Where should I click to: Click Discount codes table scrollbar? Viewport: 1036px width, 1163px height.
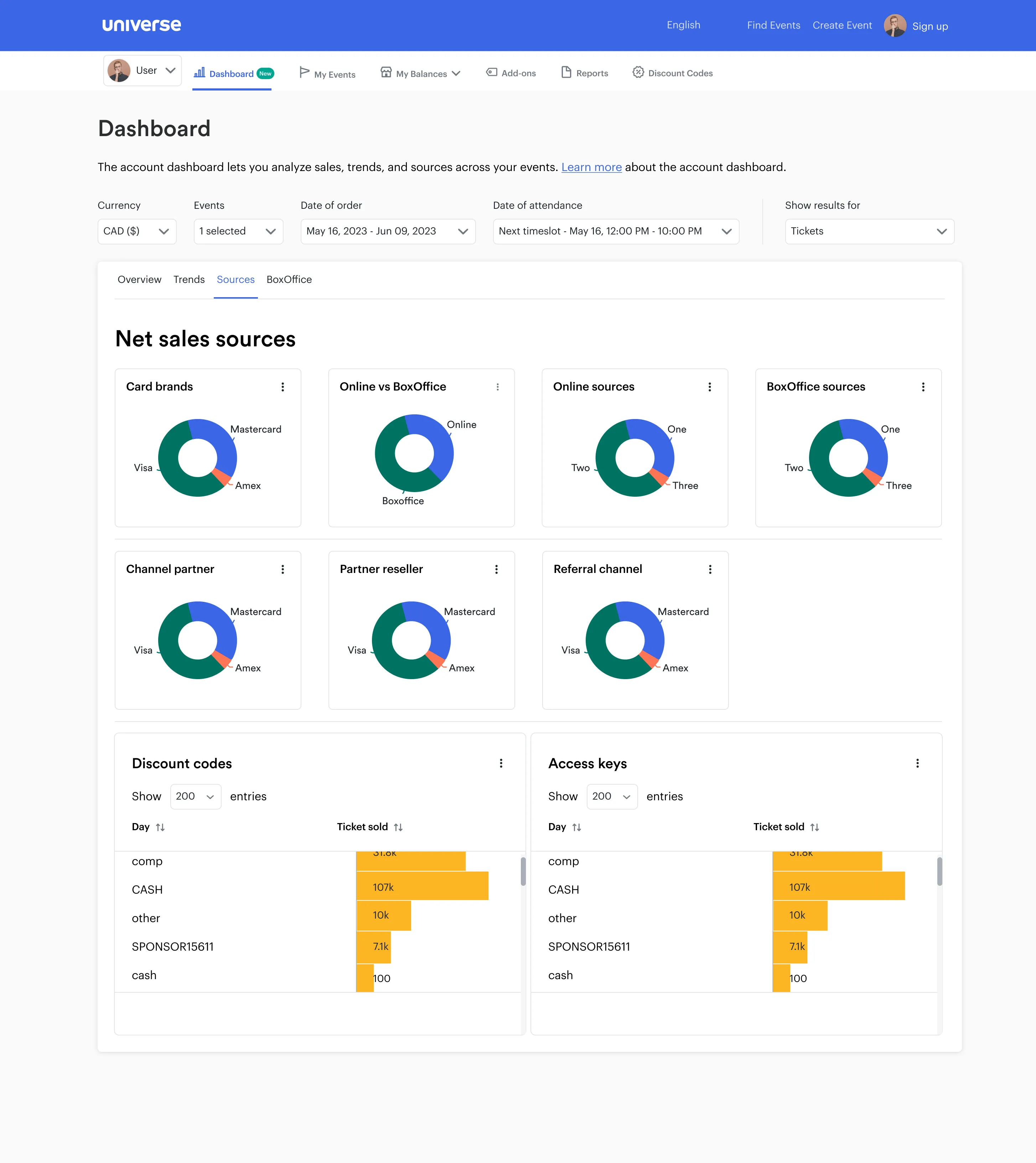pos(523,872)
